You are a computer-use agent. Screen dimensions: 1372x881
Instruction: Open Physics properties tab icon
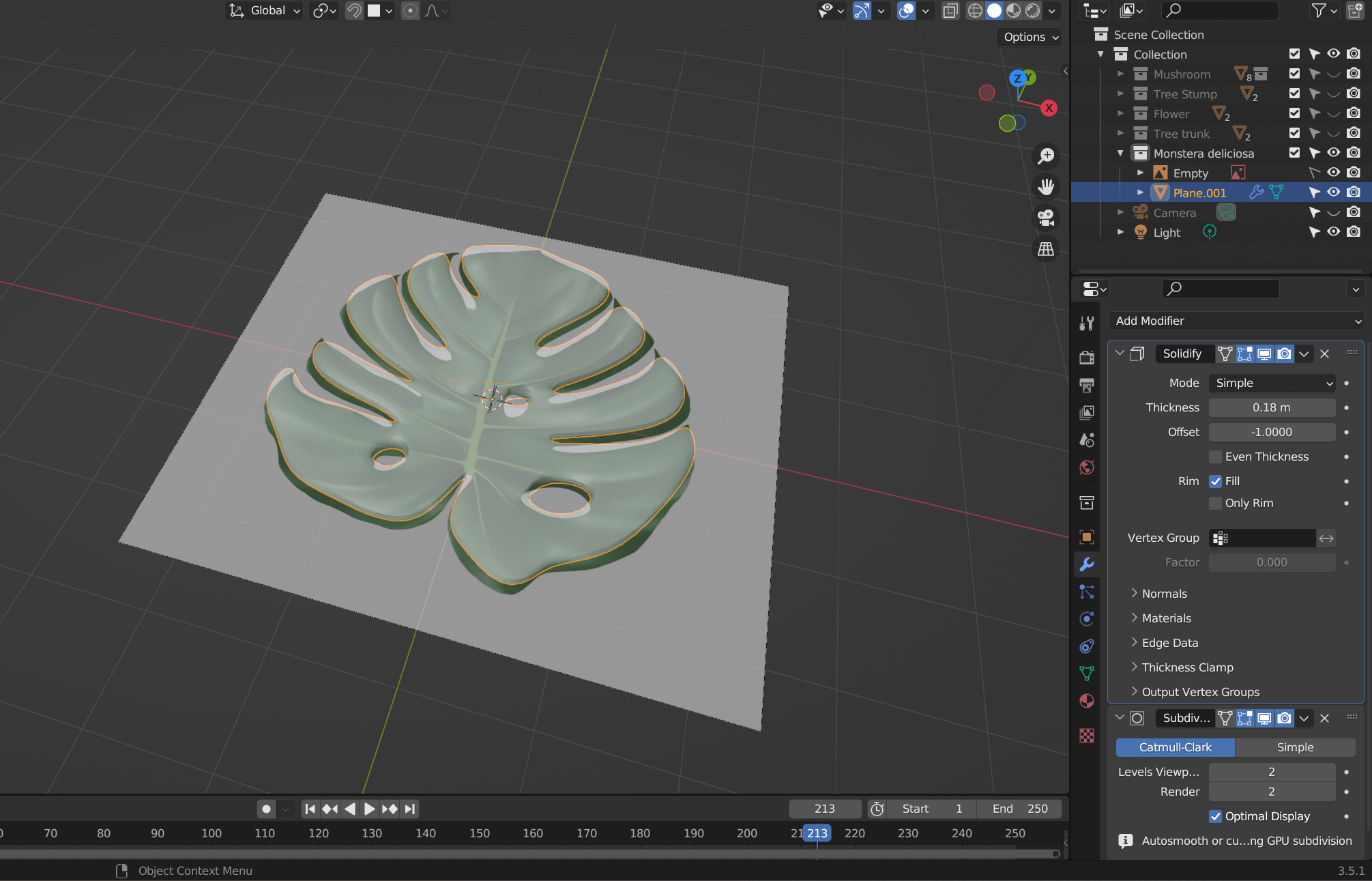click(x=1087, y=619)
